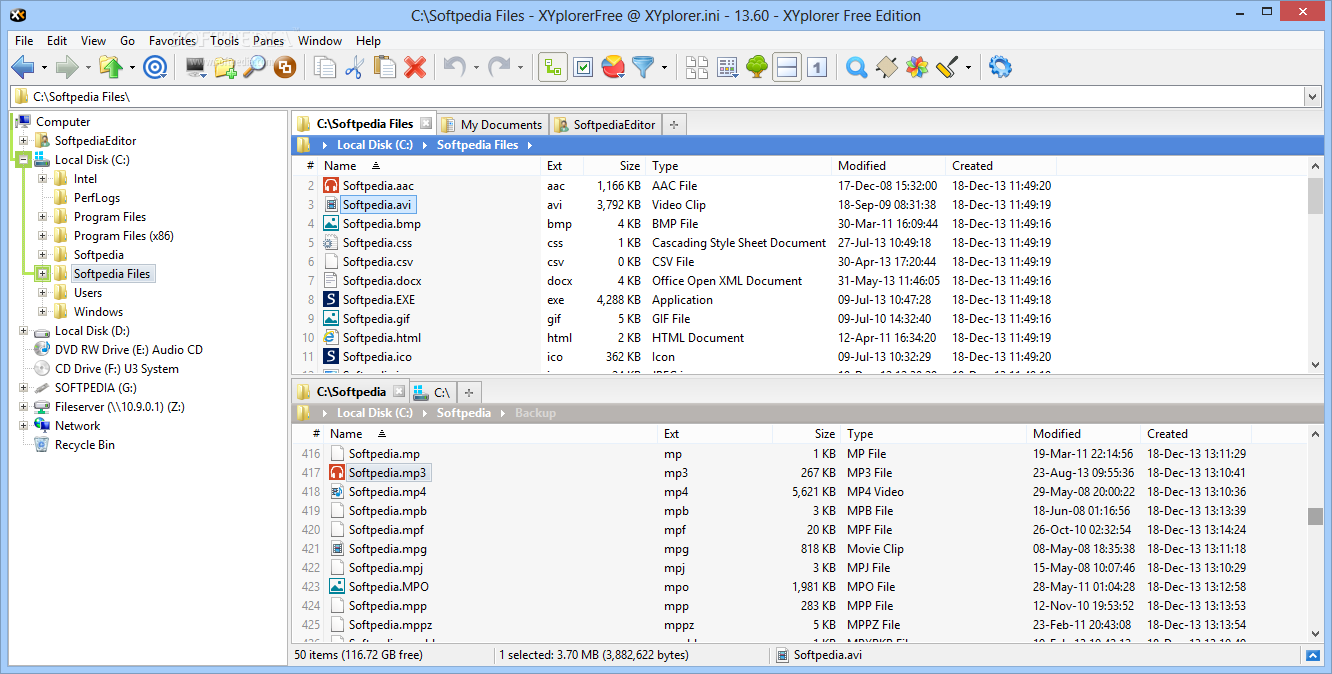Open the back button history dropdown
The image size is (1332, 674).
[44, 68]
